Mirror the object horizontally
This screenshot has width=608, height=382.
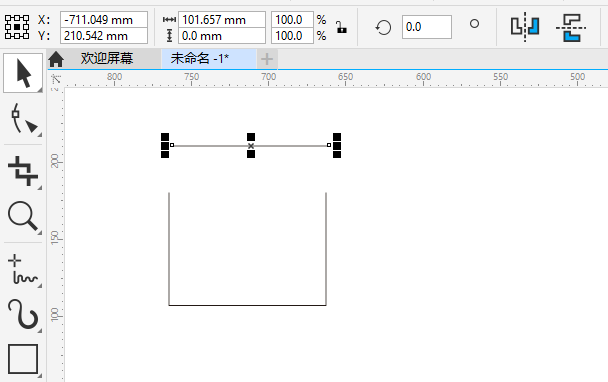525,27
